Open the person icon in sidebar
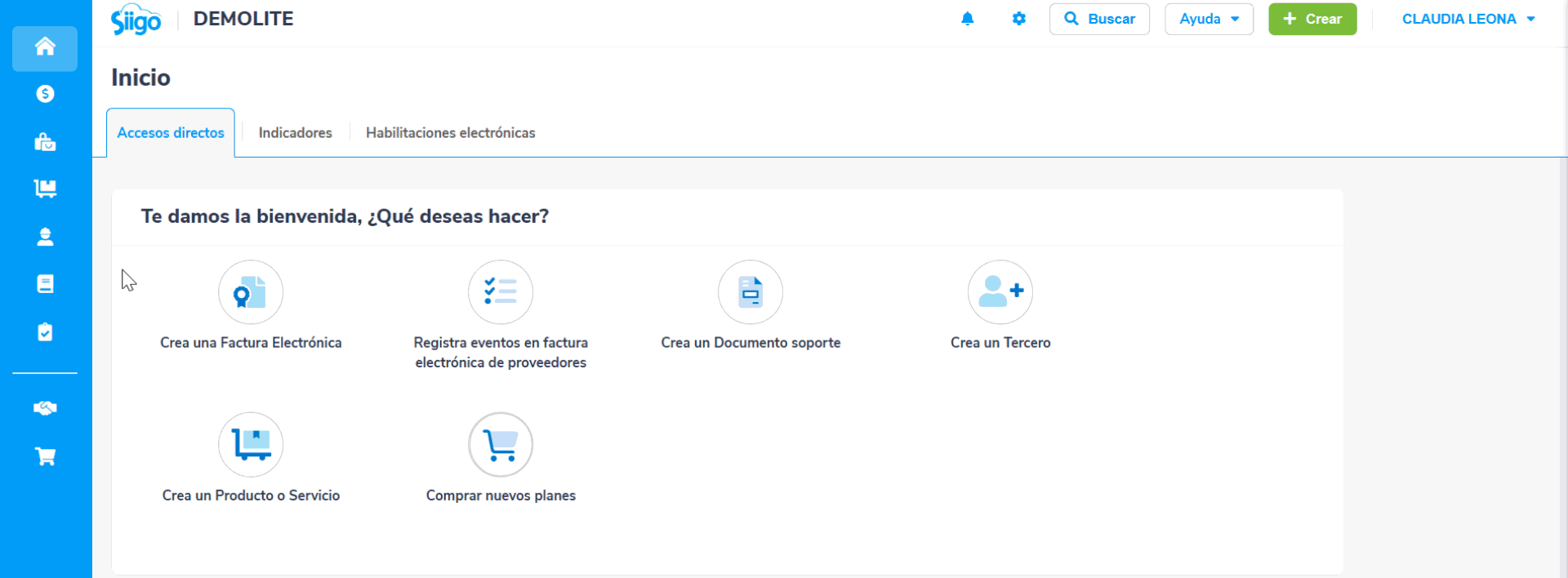The image size is (1568, 578). click(x=45, y=237)
